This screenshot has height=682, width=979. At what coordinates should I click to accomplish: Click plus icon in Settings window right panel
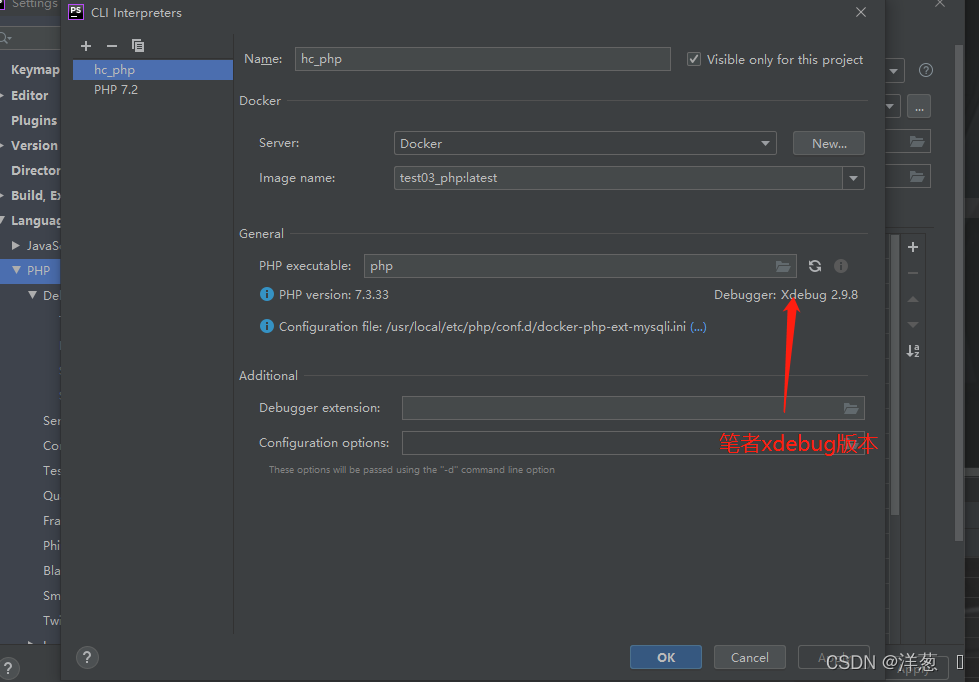click(913, 247)
